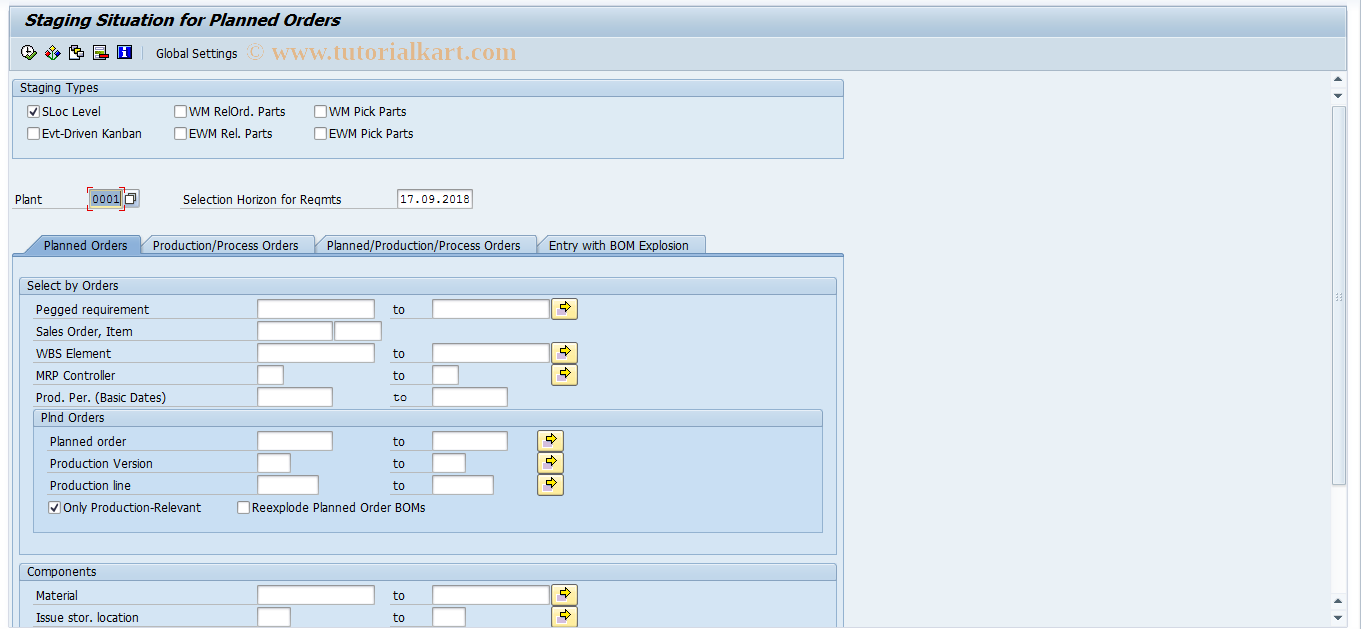The width and height of the screenshot is (1361, 629).
Task: Click Production line to field
Action: pos(463,485)
